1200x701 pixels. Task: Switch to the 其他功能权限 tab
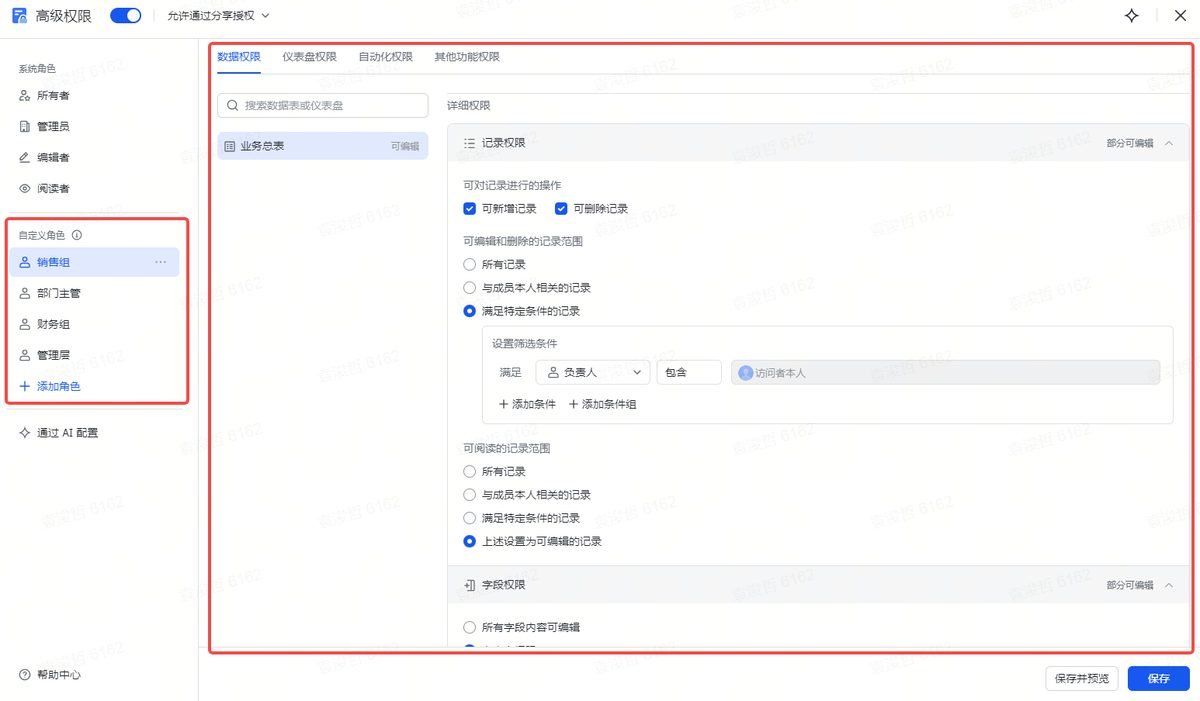(x=467, y=57)
